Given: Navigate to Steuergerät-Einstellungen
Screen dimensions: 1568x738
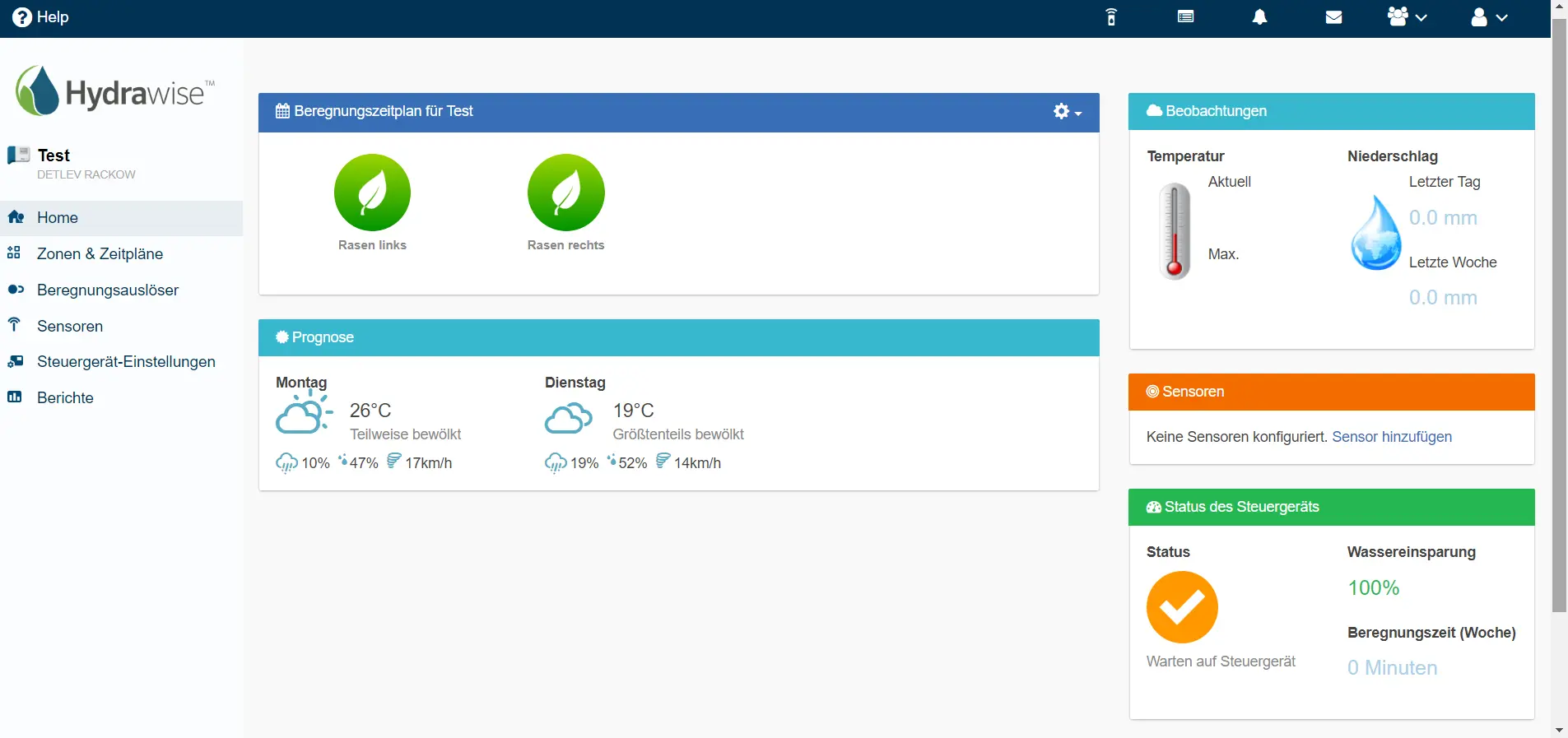Looking at the screenshot, I should (126, 362).
